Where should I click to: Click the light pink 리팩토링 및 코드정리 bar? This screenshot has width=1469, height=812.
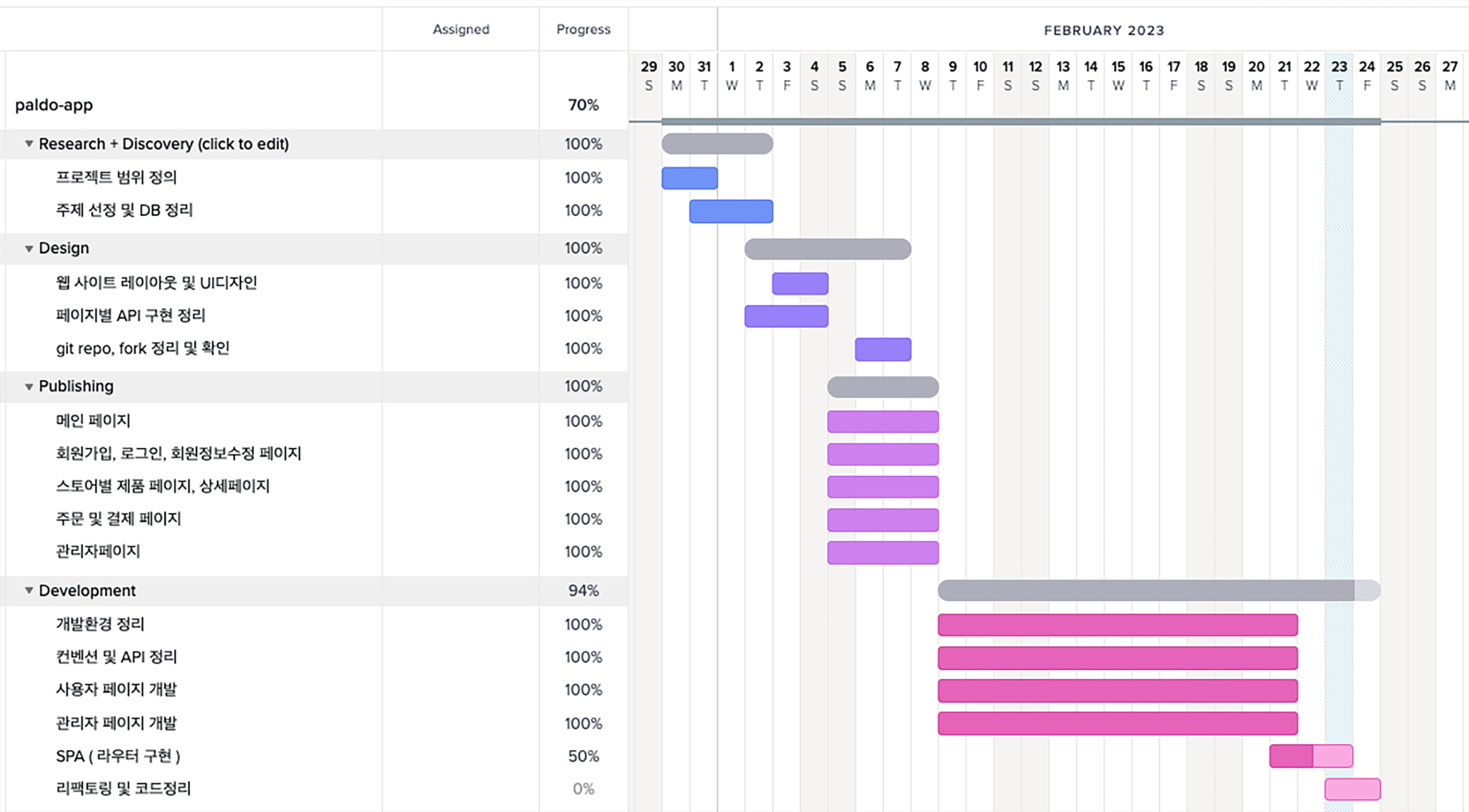[x=1352, y=789]
